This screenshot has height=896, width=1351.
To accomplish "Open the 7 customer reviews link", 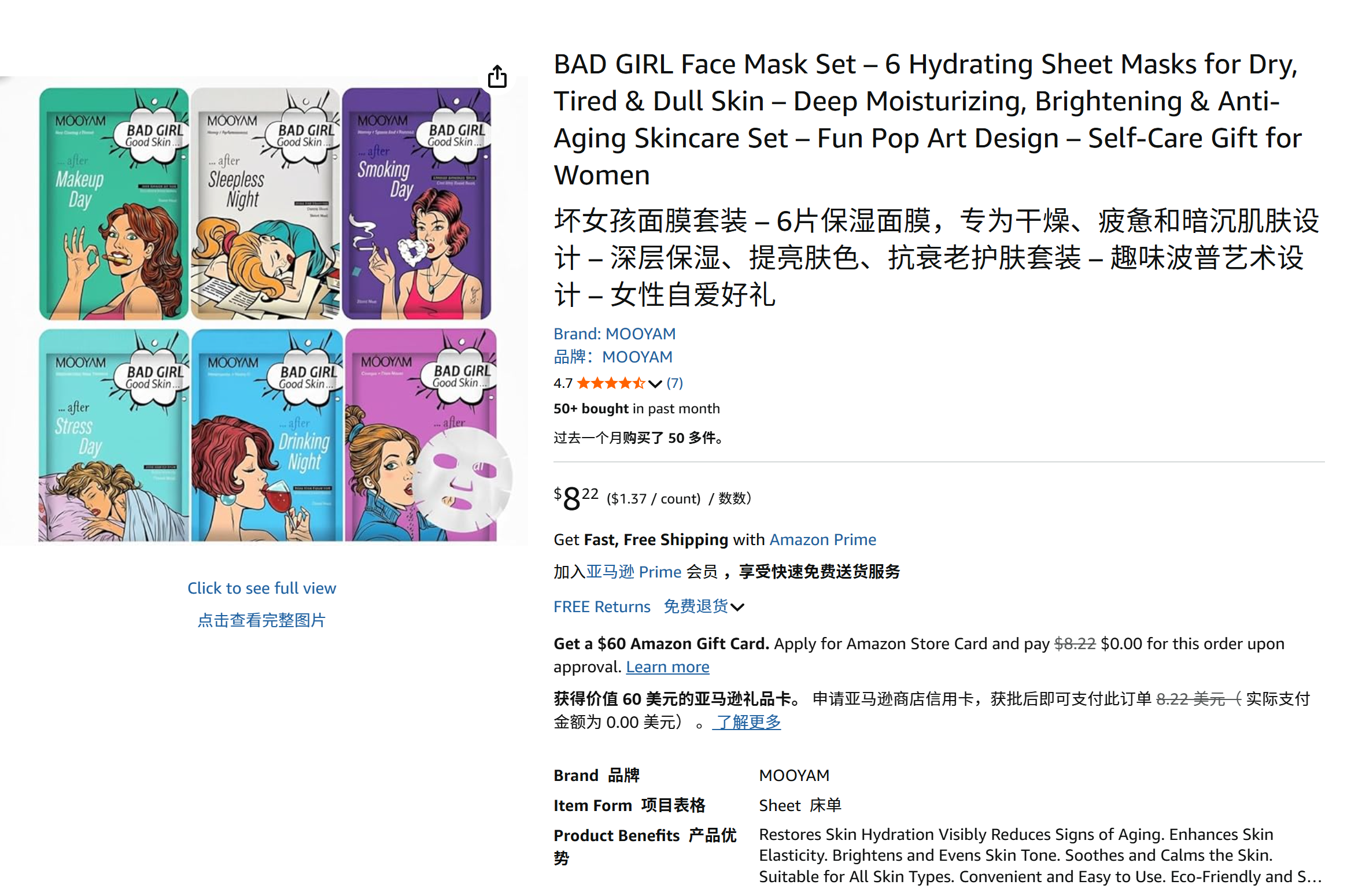I will 674,383.
